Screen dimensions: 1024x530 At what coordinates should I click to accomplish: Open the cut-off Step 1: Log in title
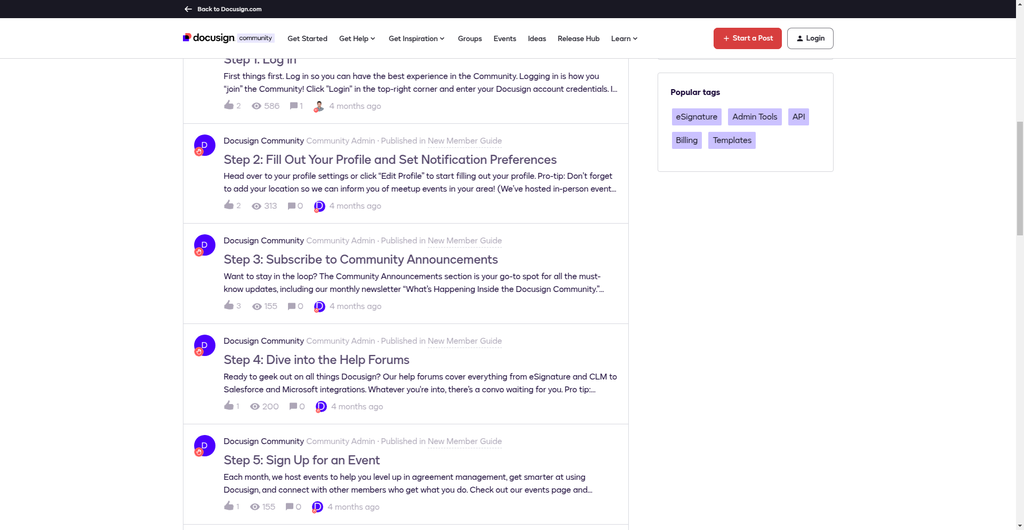tap(260, 60)
